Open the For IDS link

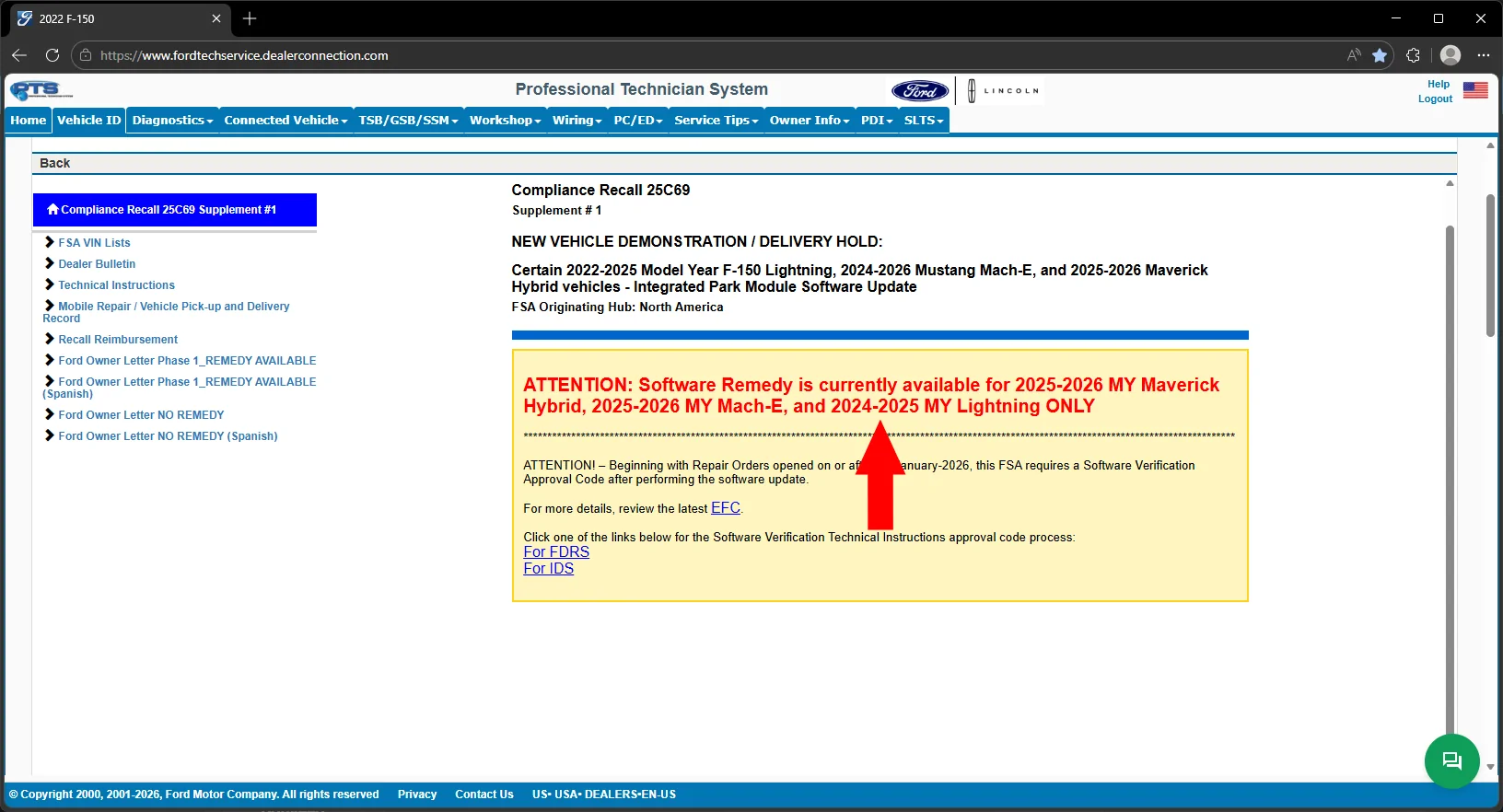tap(548, 568)
